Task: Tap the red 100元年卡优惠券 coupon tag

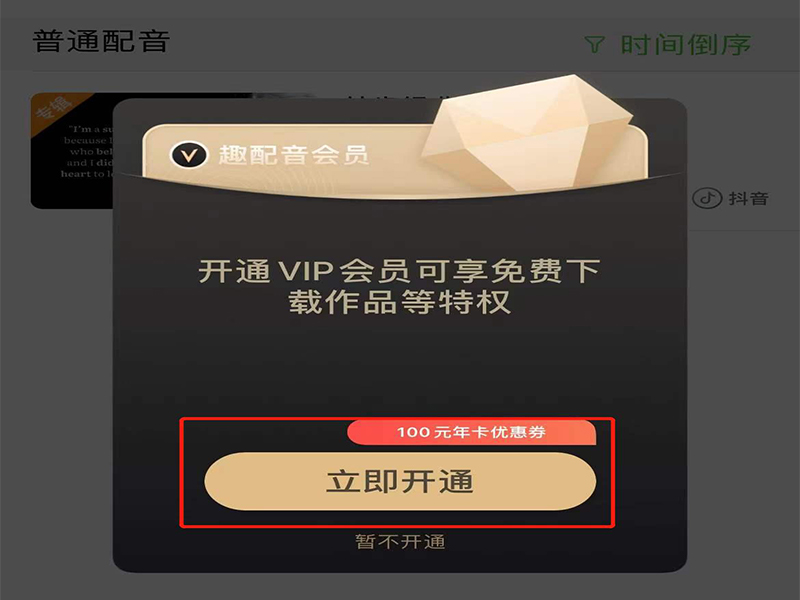Action: coord(471,432)
